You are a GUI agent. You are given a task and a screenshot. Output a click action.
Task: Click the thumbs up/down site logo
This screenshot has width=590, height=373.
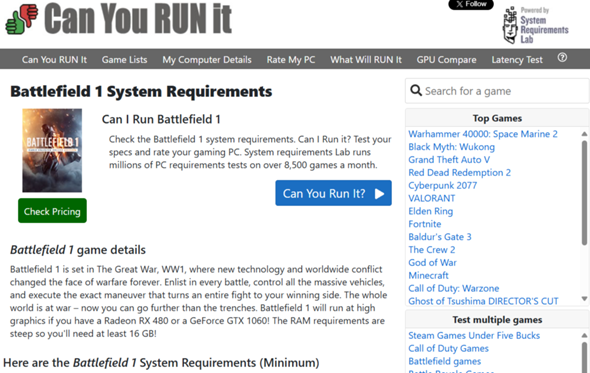click(x=22, y=19)
